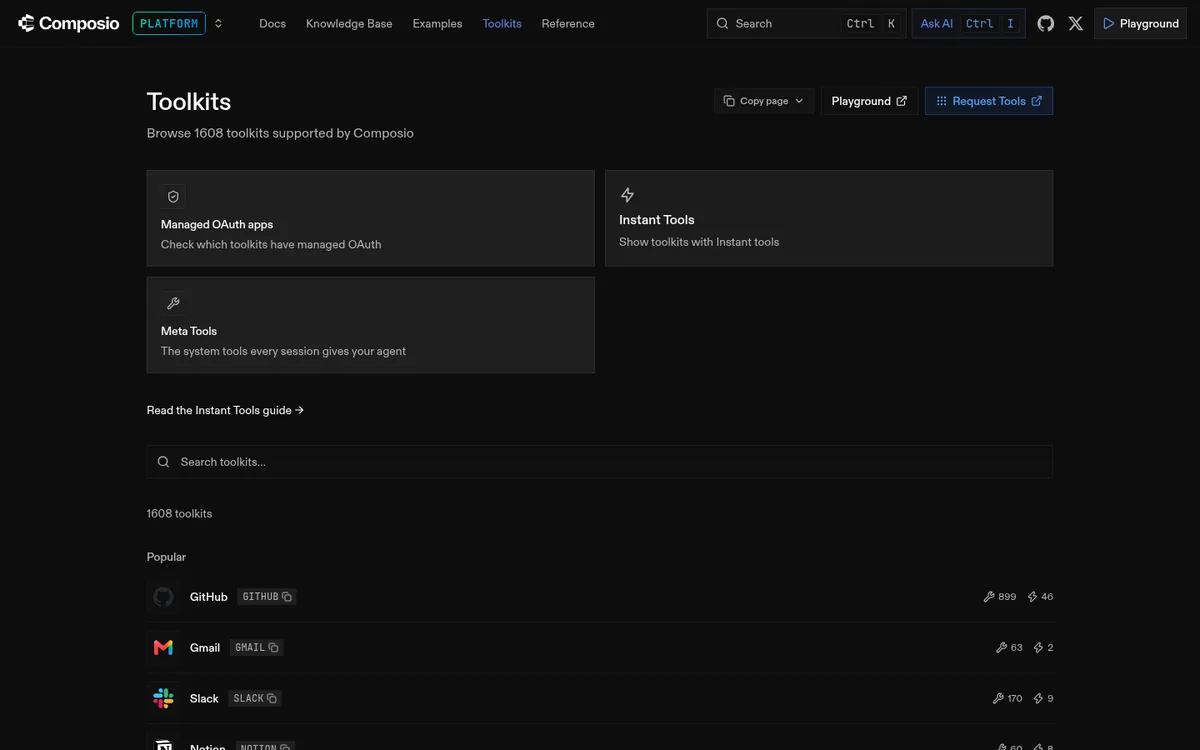
Task: Open the Examples menu item
Action: tap(437, 23)
